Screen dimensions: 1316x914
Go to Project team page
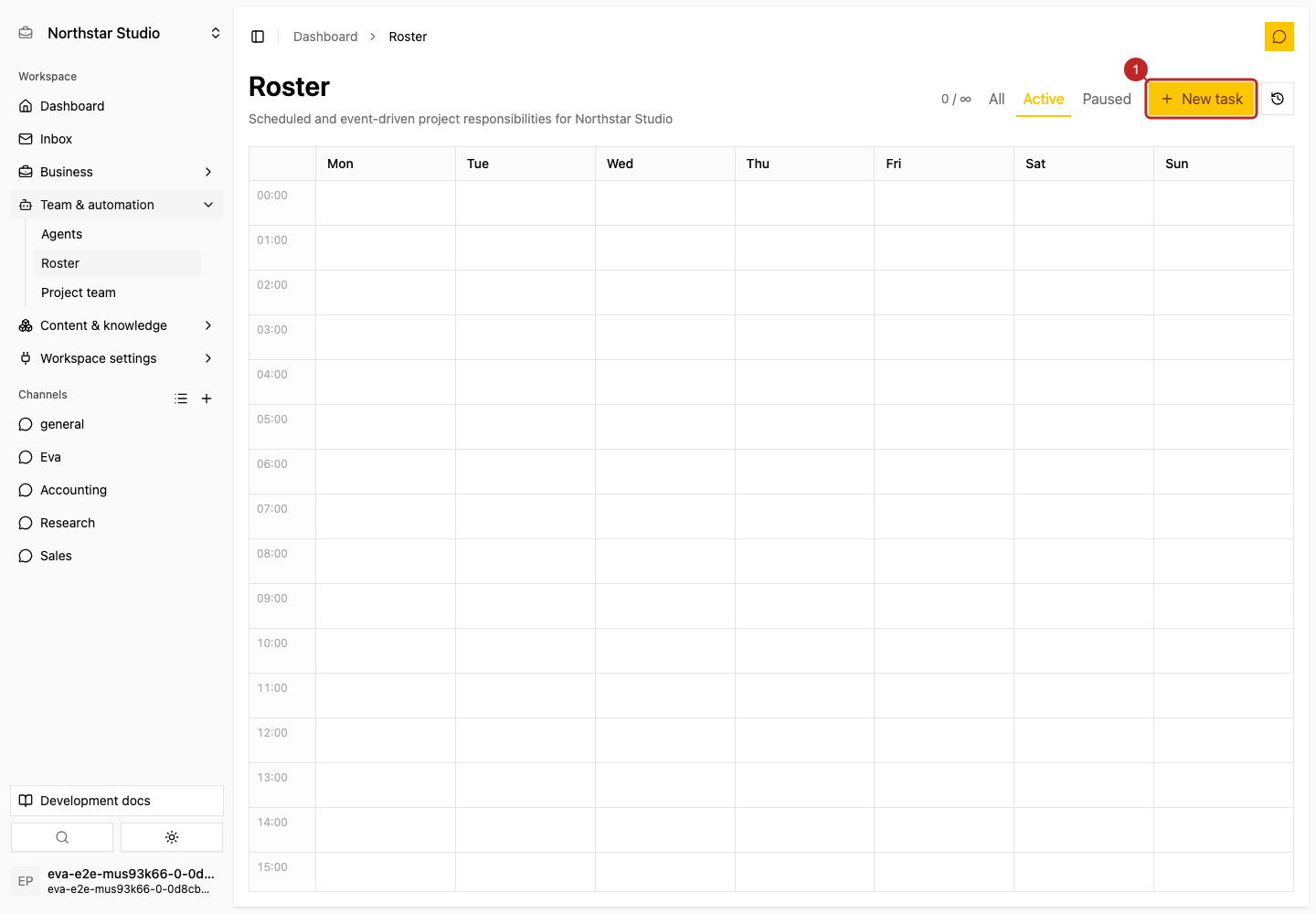pyautogui.click(x=117, y=292)
